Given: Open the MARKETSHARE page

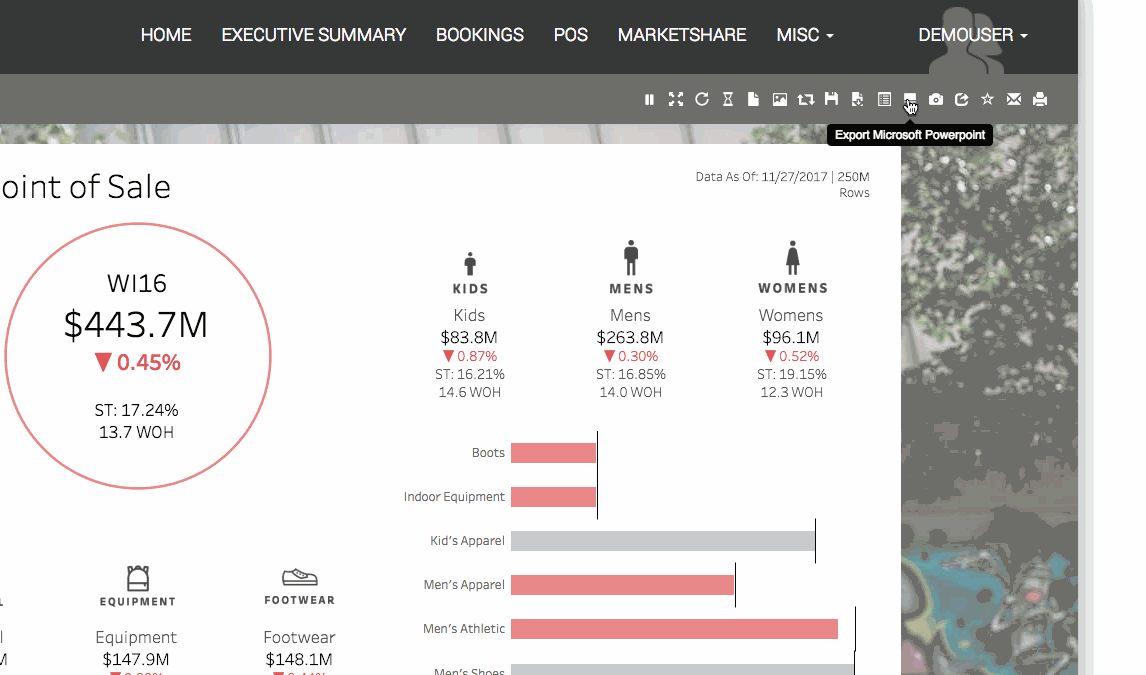Looking at the screenshot, I should point(682,35).
